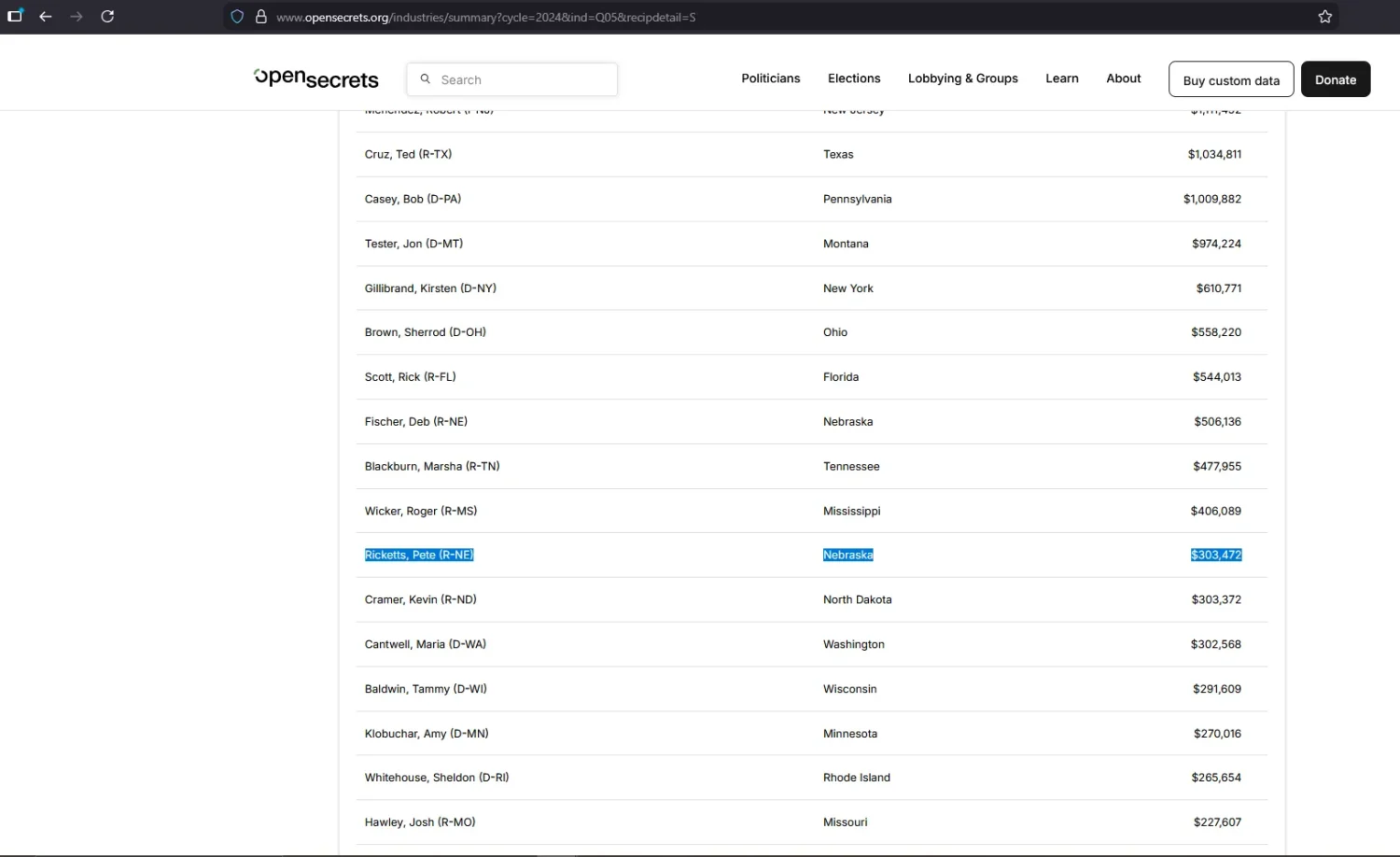Click the $558,220 amount

[1216, 333]
